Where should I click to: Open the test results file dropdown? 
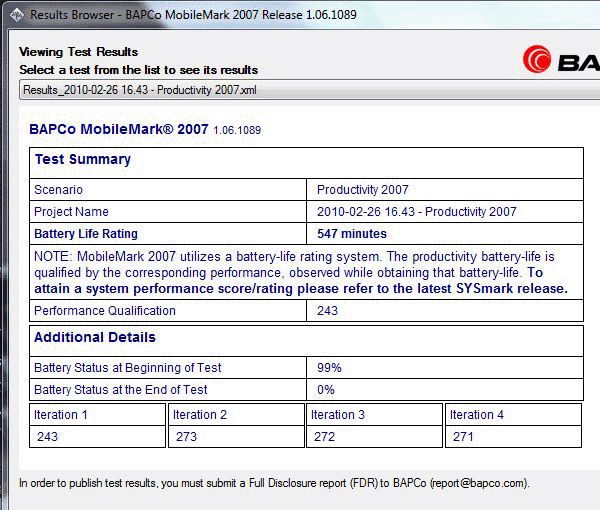coord(309,90)
